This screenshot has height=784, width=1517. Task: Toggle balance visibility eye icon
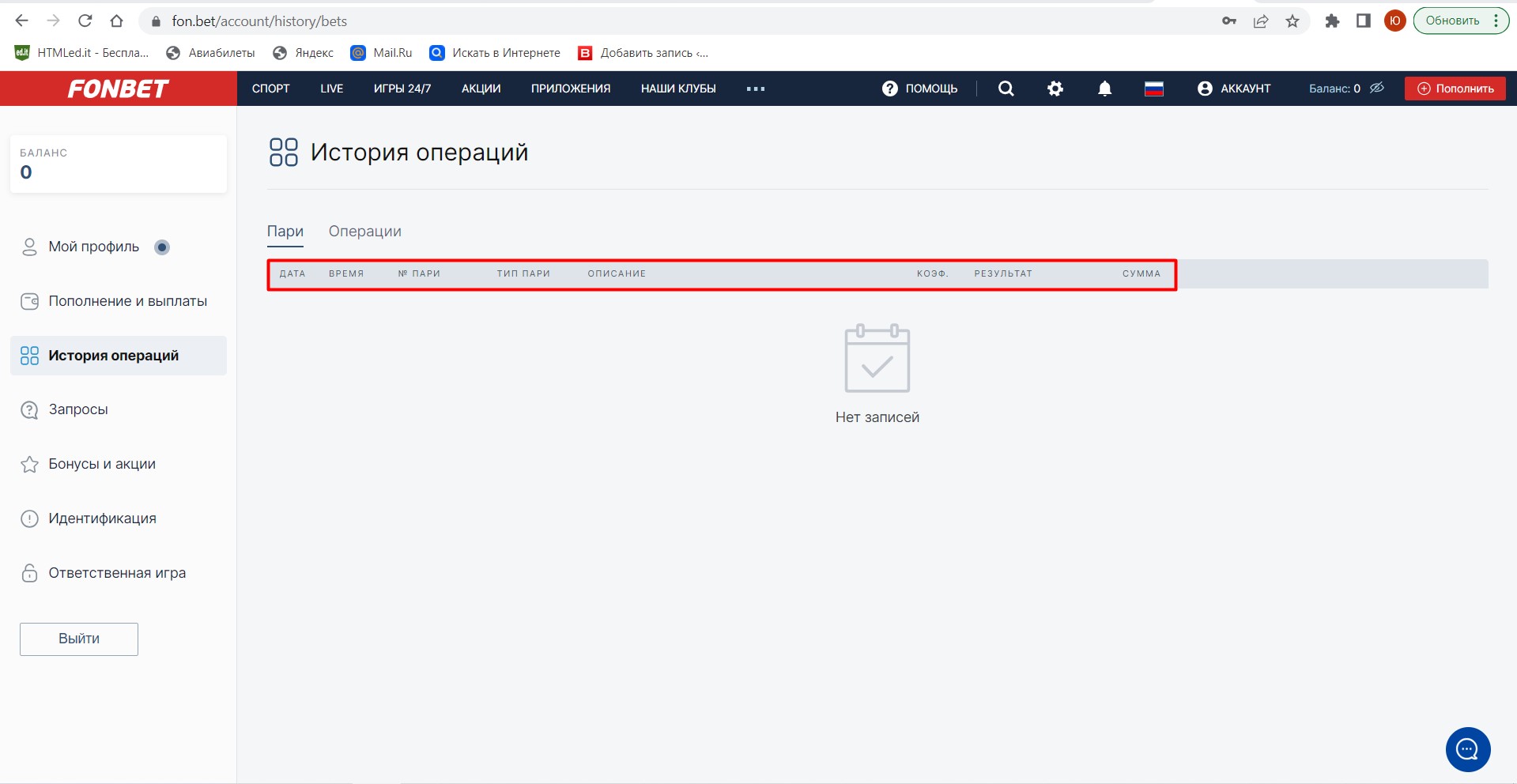[x=1377, y=88]
